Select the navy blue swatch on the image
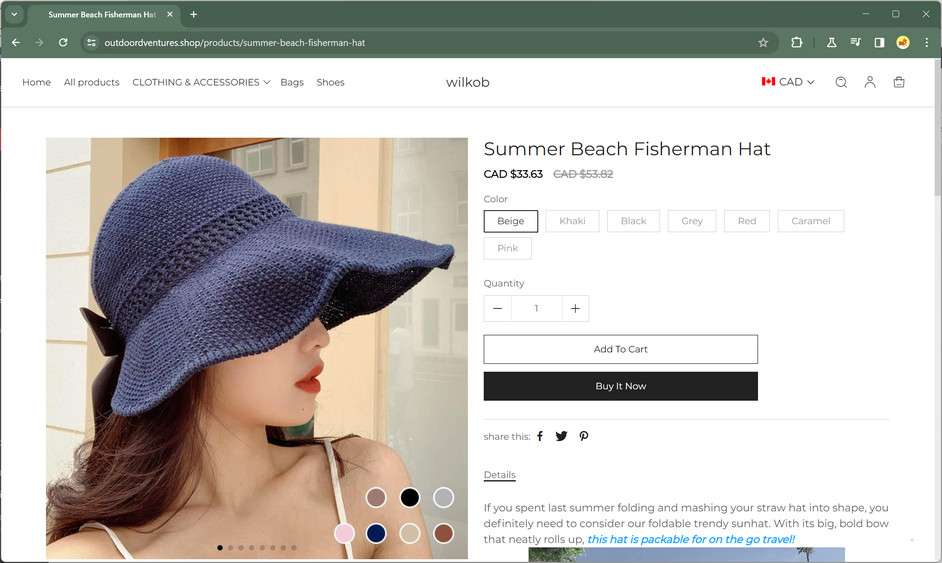 coord(376,533)
